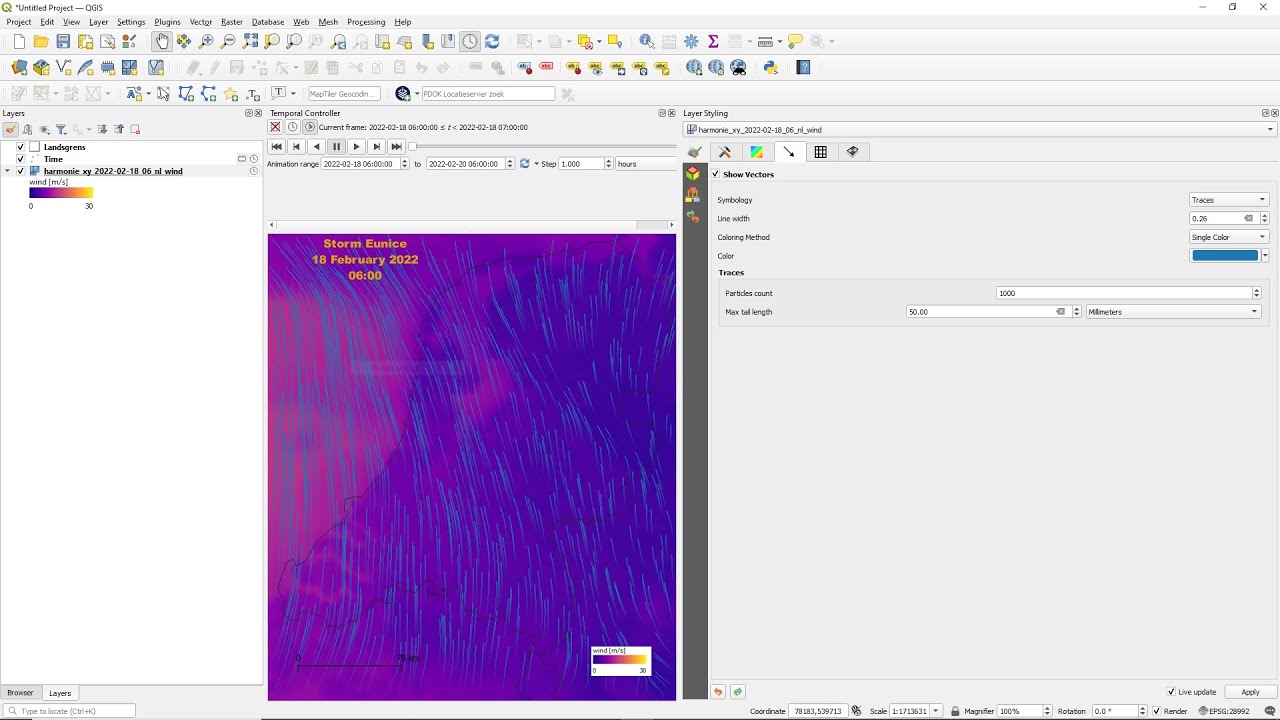Open the Processing menu
The image size is (1280, 720).
tap(366, 22)
